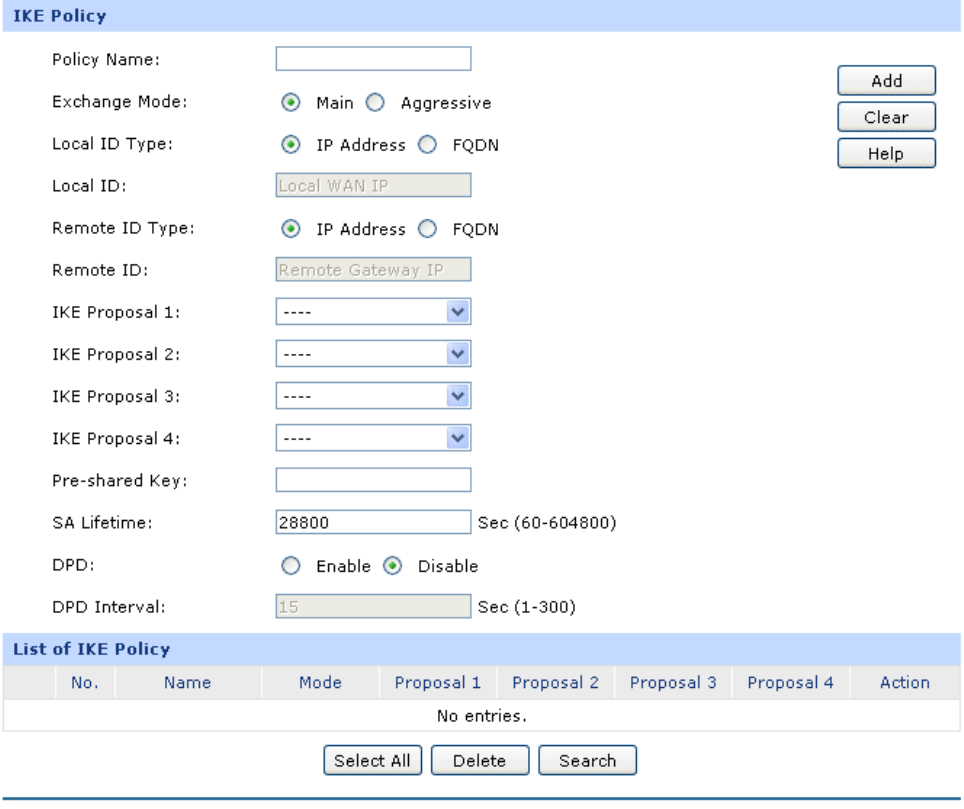Set Remote ID Type to FQDN

click(x=427, y=229)
